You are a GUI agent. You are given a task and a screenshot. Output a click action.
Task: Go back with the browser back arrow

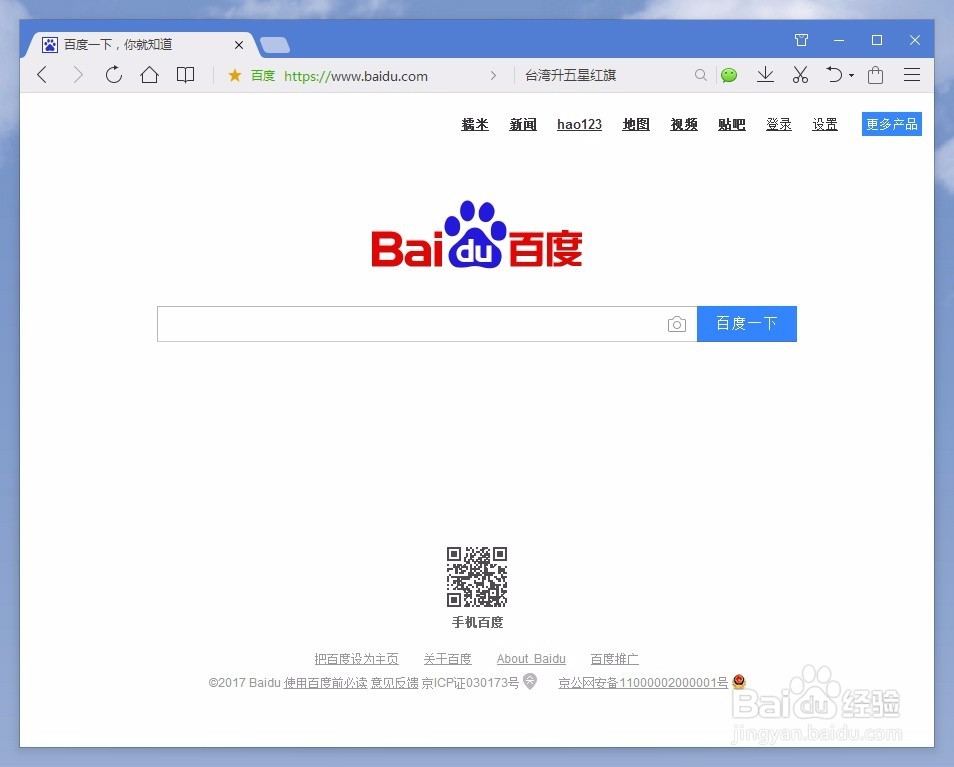(x=42, y=75)
